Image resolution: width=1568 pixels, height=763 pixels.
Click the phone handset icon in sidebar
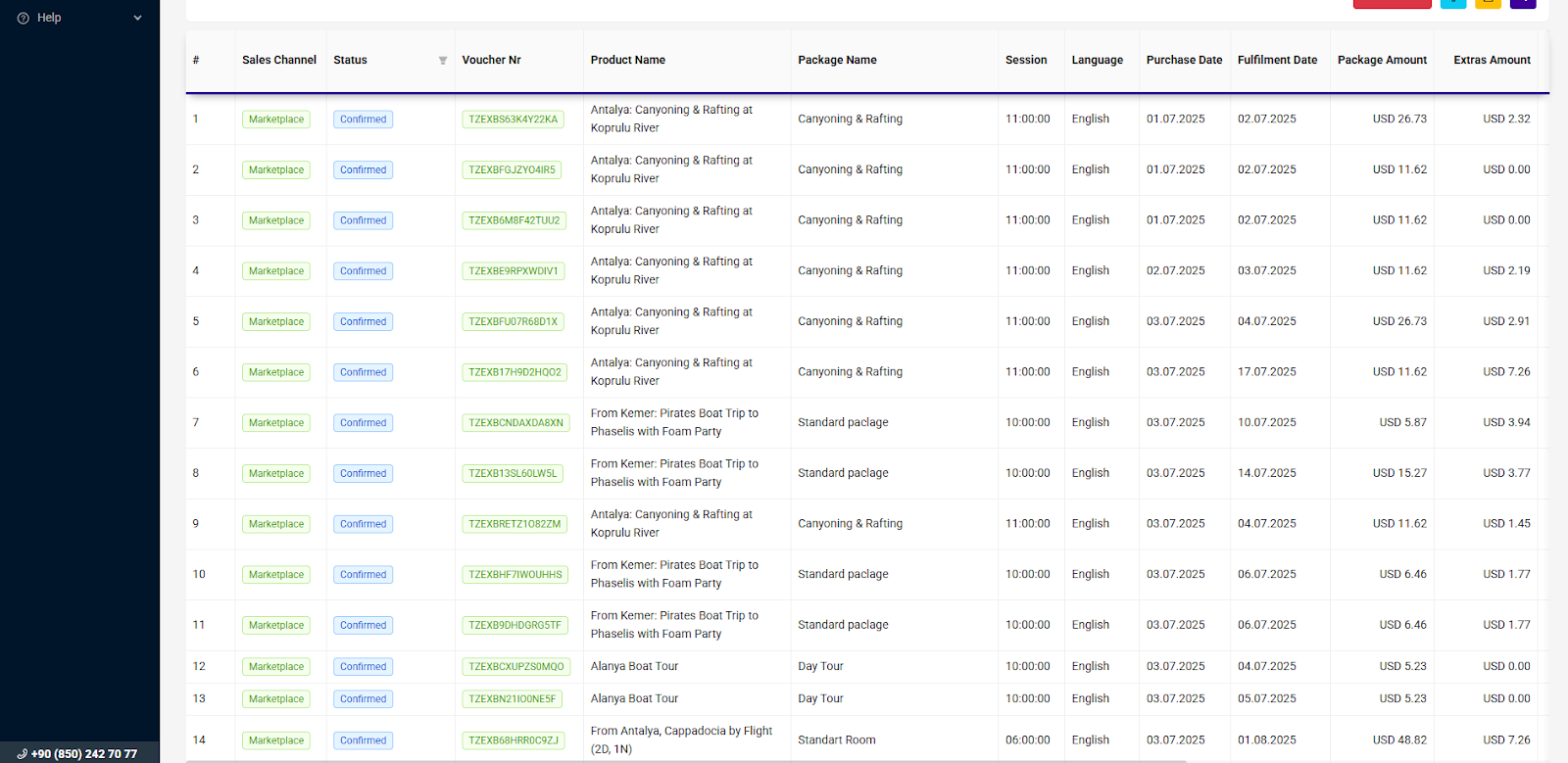pyautogui.click(x=22, y=754)
